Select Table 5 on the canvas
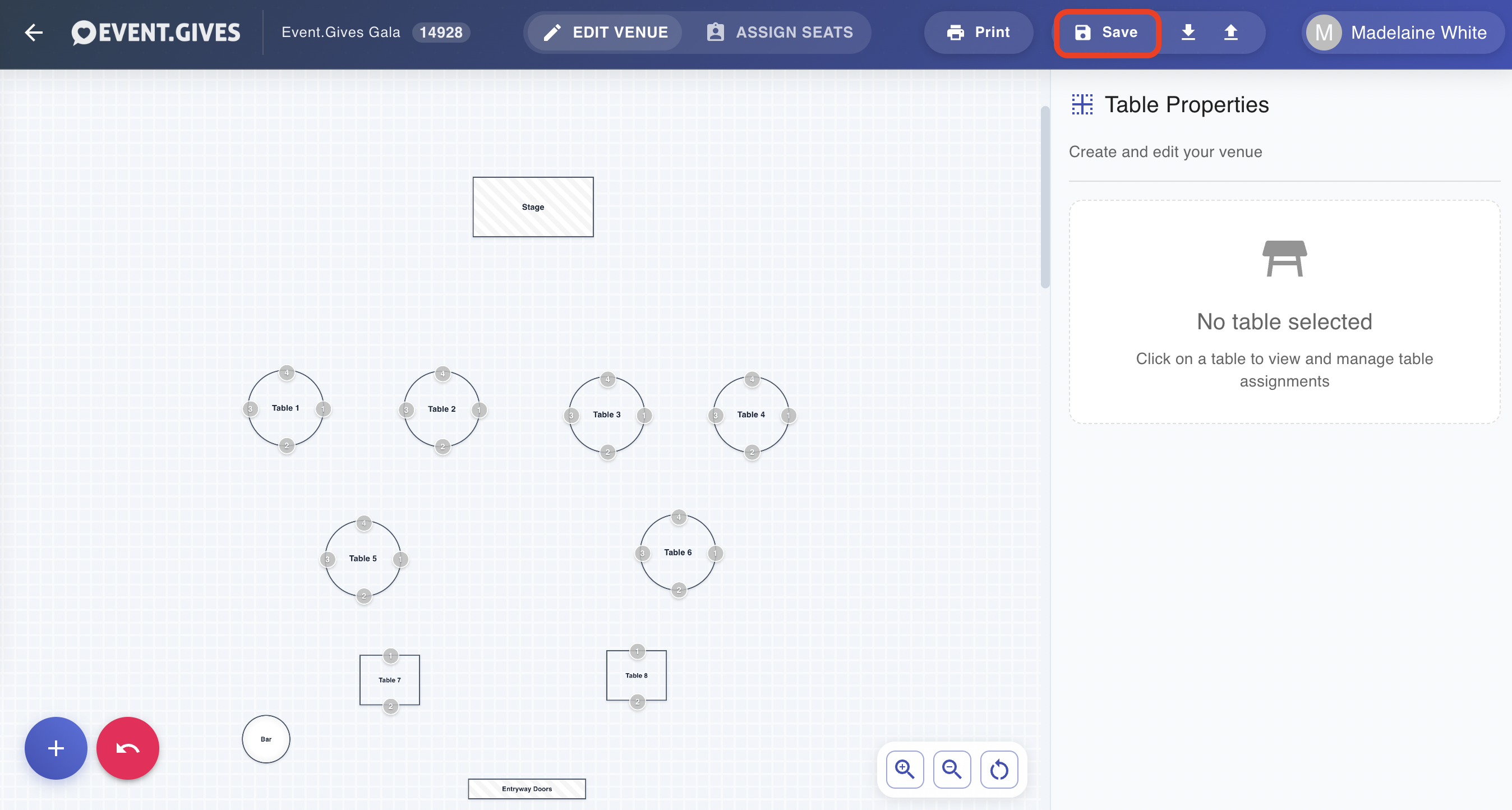The width and height of the screenshot is (1512, 810). pyautogui.click(x=363, y=558)
